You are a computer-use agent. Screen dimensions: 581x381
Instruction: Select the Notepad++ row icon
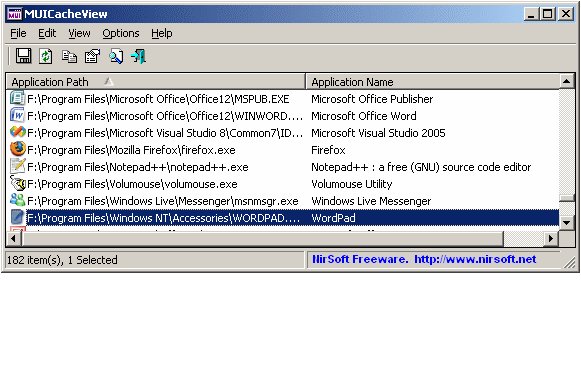(x=17, y=166)
